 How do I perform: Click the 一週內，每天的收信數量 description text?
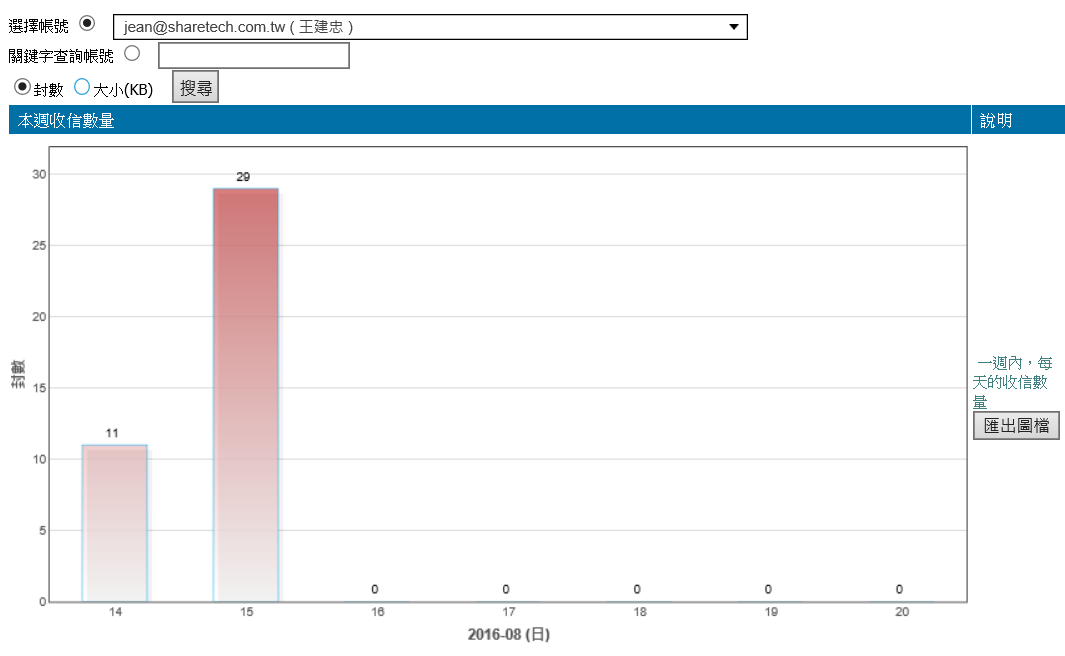coord(1013,382)
